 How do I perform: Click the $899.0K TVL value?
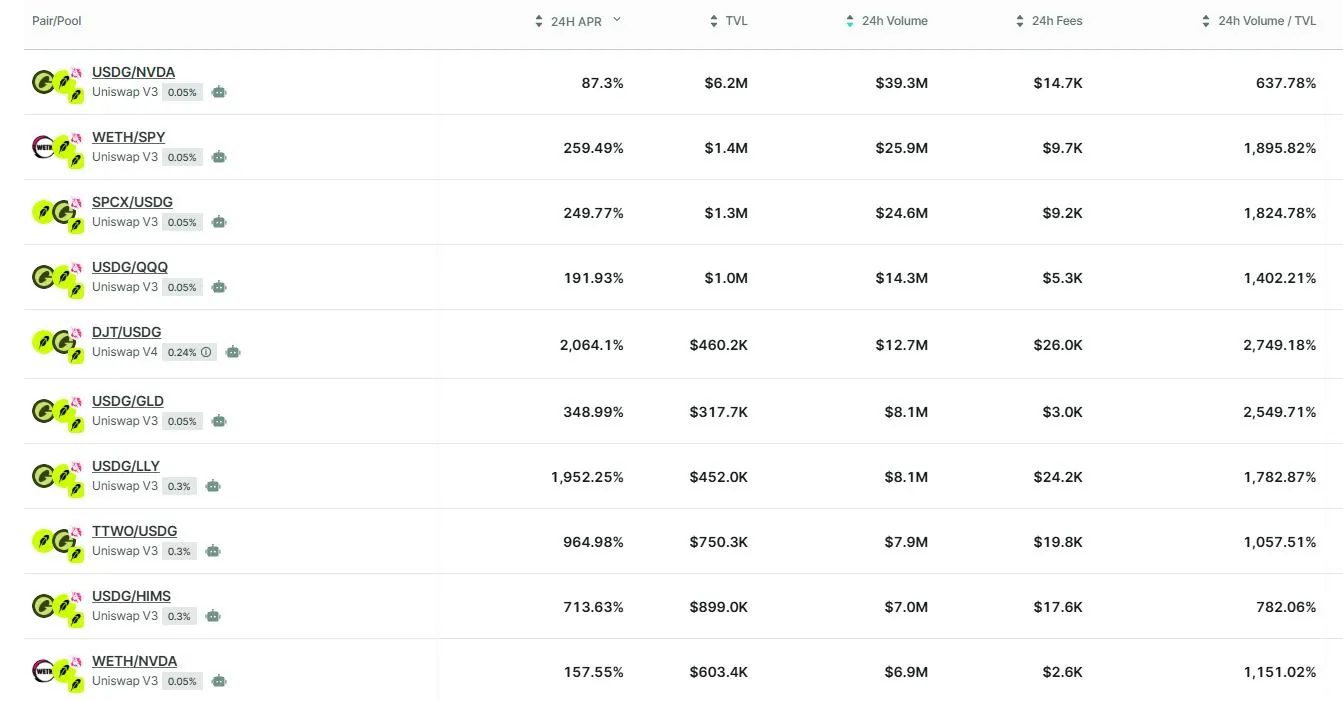click(719, 607)
